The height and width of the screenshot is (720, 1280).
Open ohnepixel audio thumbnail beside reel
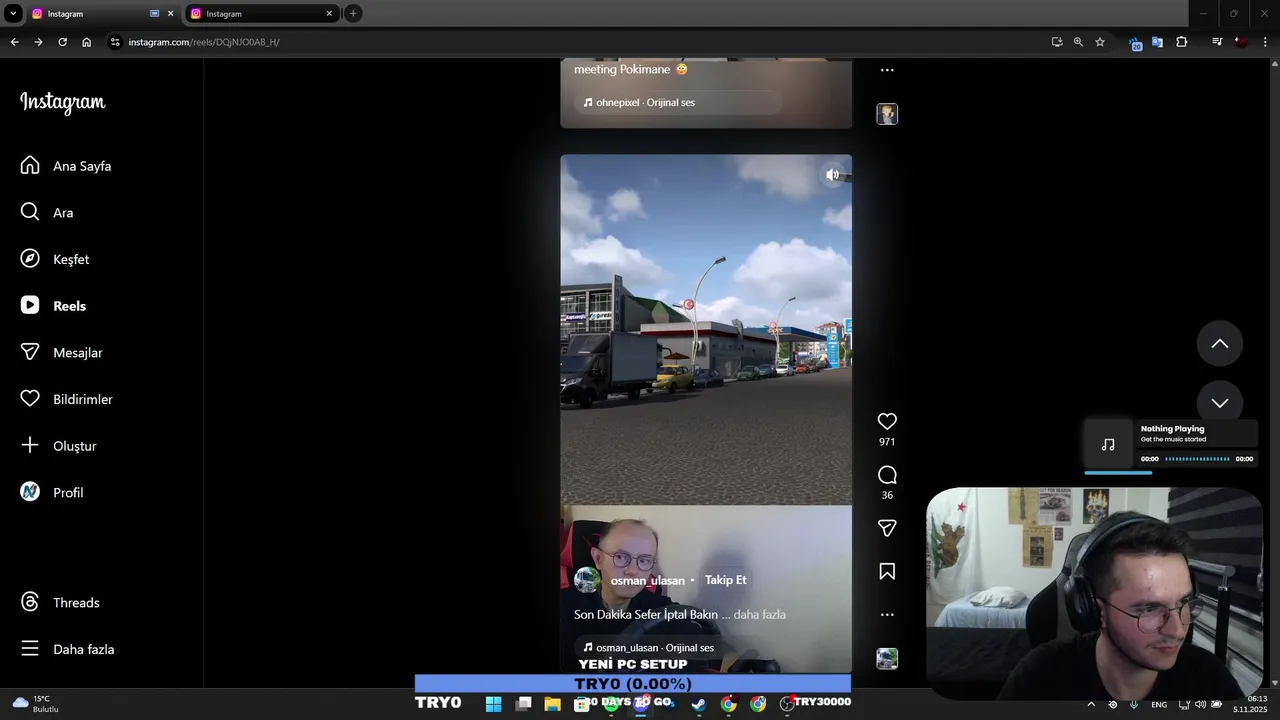click(887, 114)
